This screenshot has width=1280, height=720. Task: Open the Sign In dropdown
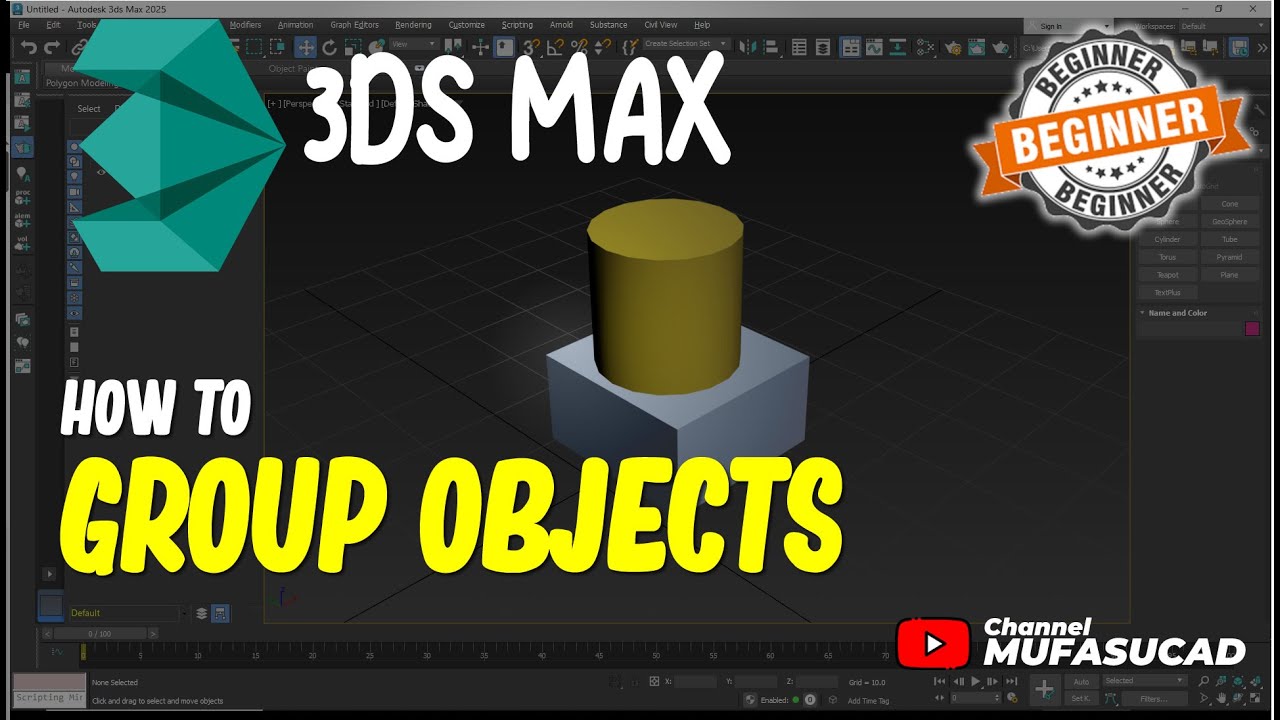[1070, 26]
